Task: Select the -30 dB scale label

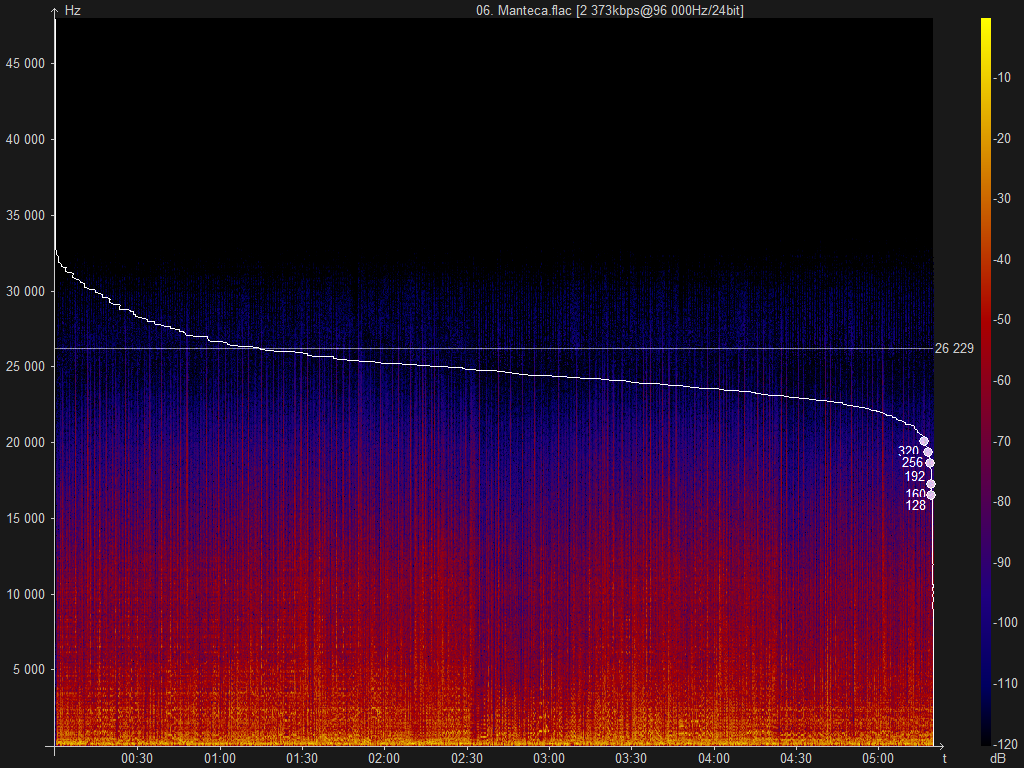Action: tap(1002, 198)
